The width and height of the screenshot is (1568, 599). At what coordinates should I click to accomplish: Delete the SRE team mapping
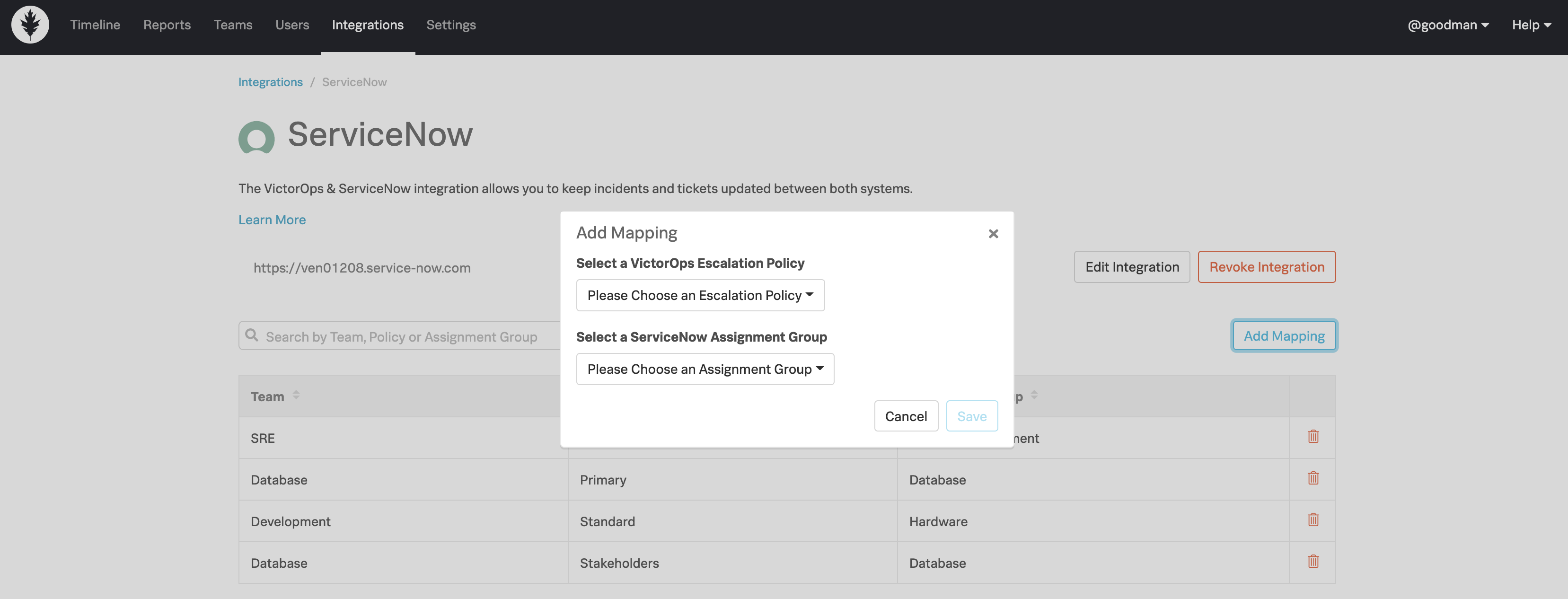[x=1313, y=436]
